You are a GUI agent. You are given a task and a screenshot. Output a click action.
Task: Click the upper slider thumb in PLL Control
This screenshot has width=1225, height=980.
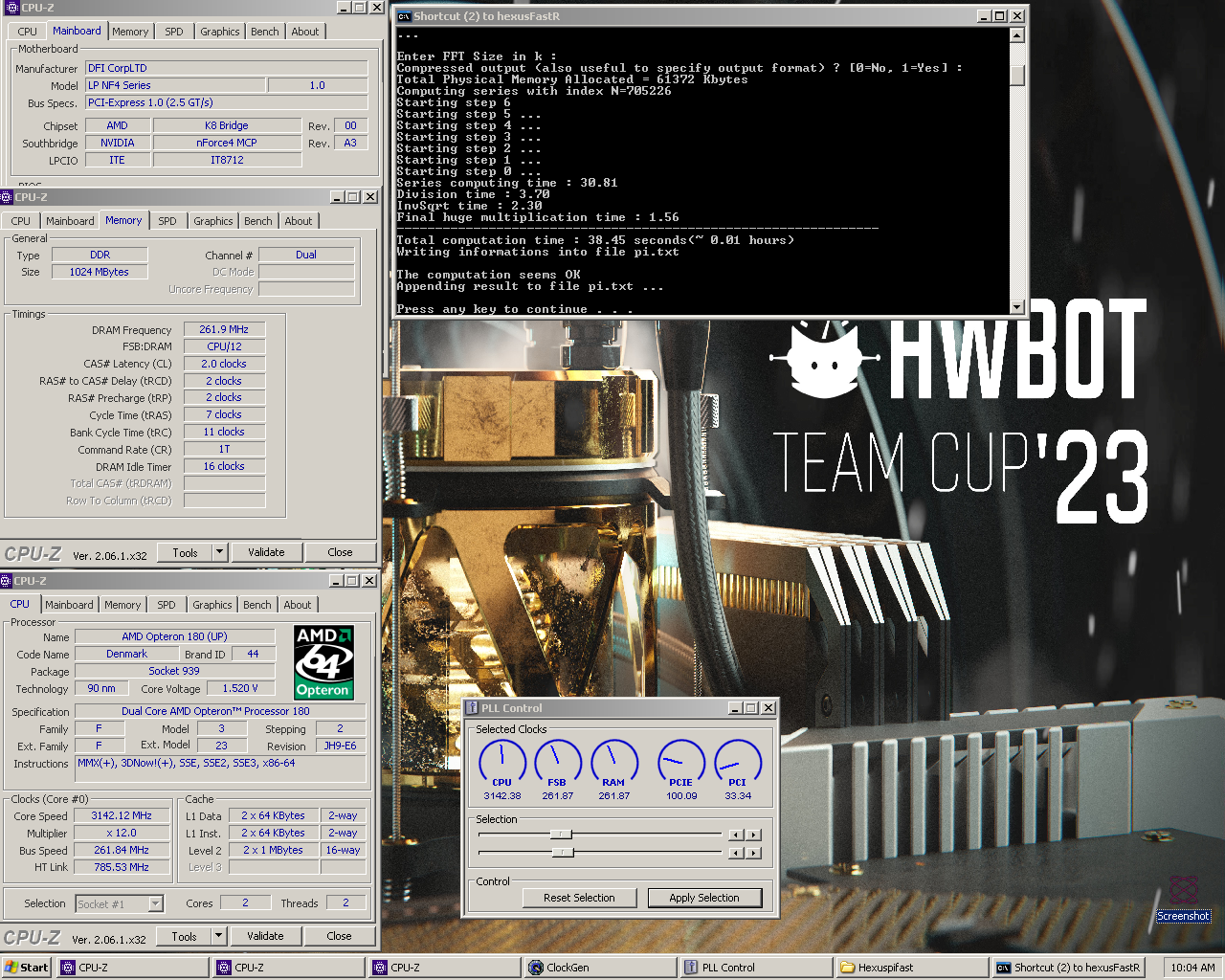(x=562, y=835)
